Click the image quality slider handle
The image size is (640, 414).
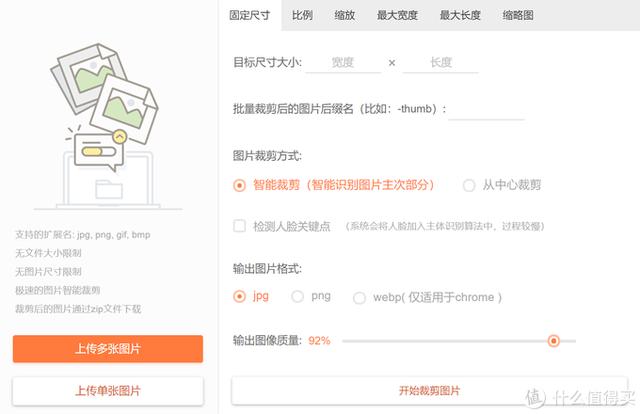(553, 340)
